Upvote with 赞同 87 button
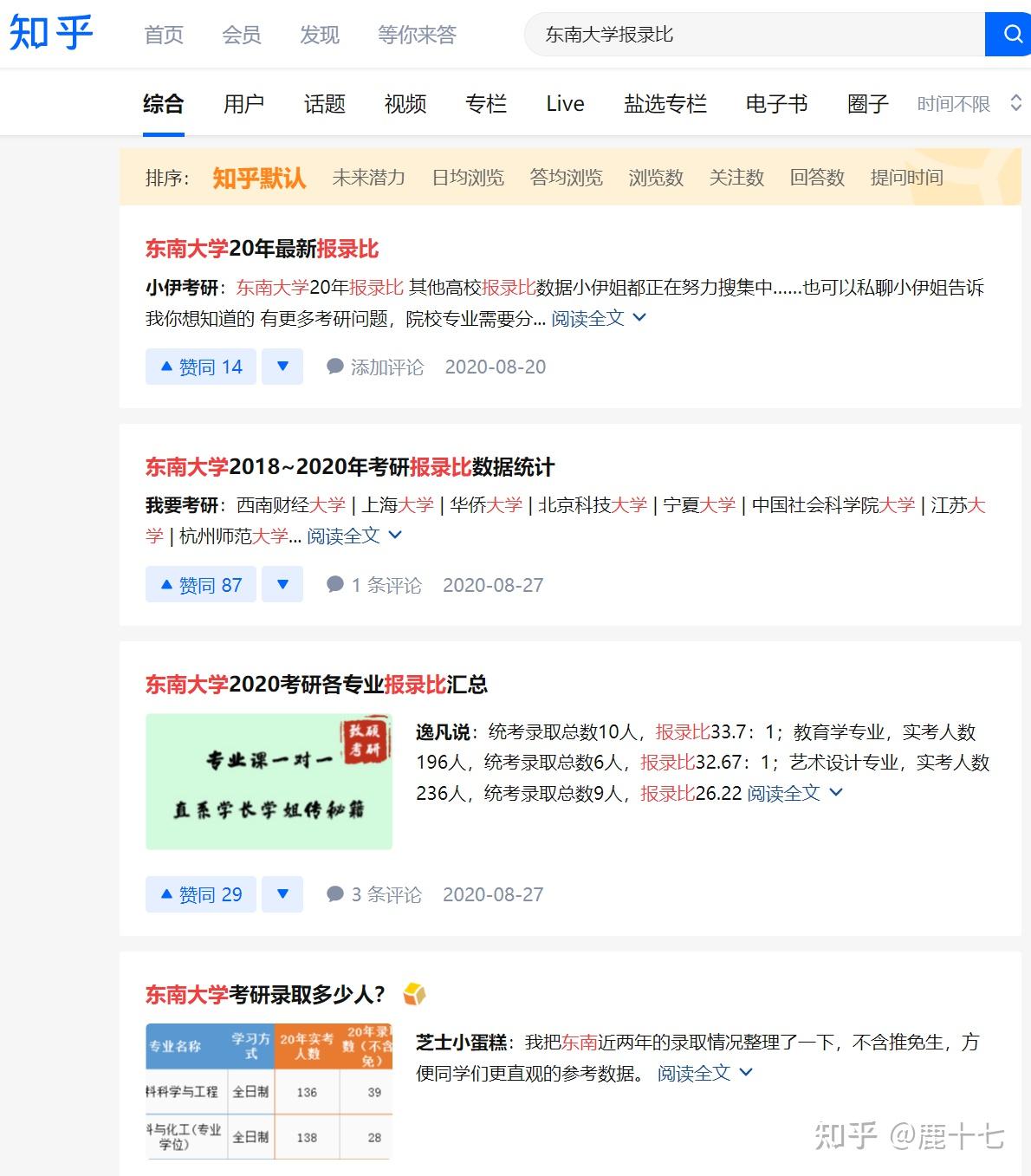Viewport: 1031px width, 1176px height. pos(201,585)
